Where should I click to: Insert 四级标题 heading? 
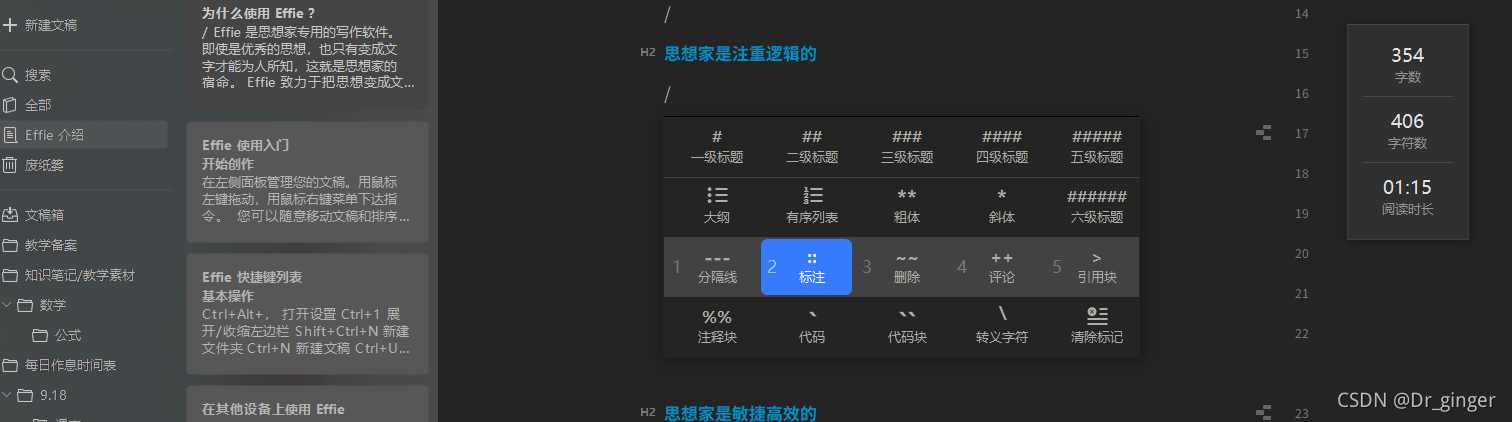(x=1002, y=147)
